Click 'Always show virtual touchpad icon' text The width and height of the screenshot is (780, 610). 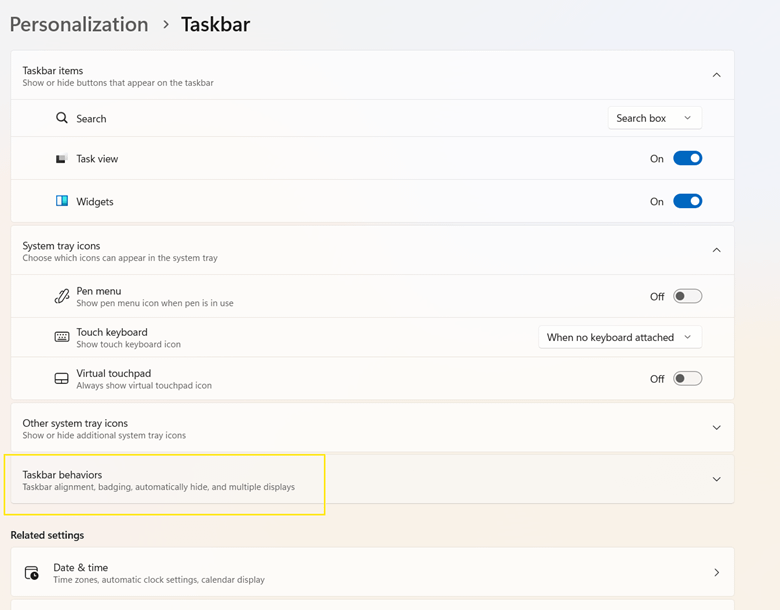[x=144, y=386]
